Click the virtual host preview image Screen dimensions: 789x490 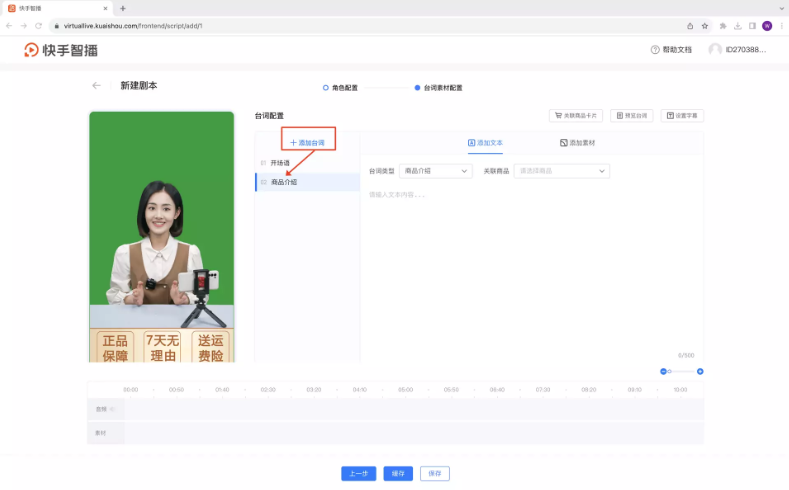coord(162,237)
